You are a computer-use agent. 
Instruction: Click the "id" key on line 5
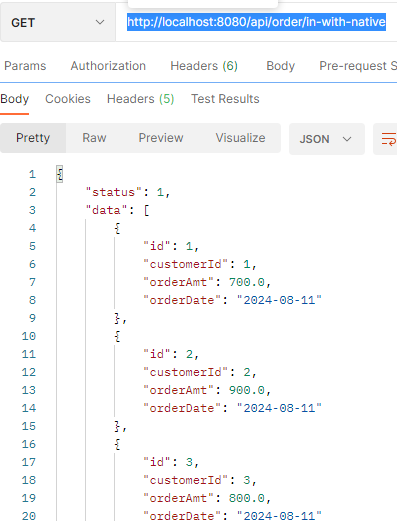(157, 246)
